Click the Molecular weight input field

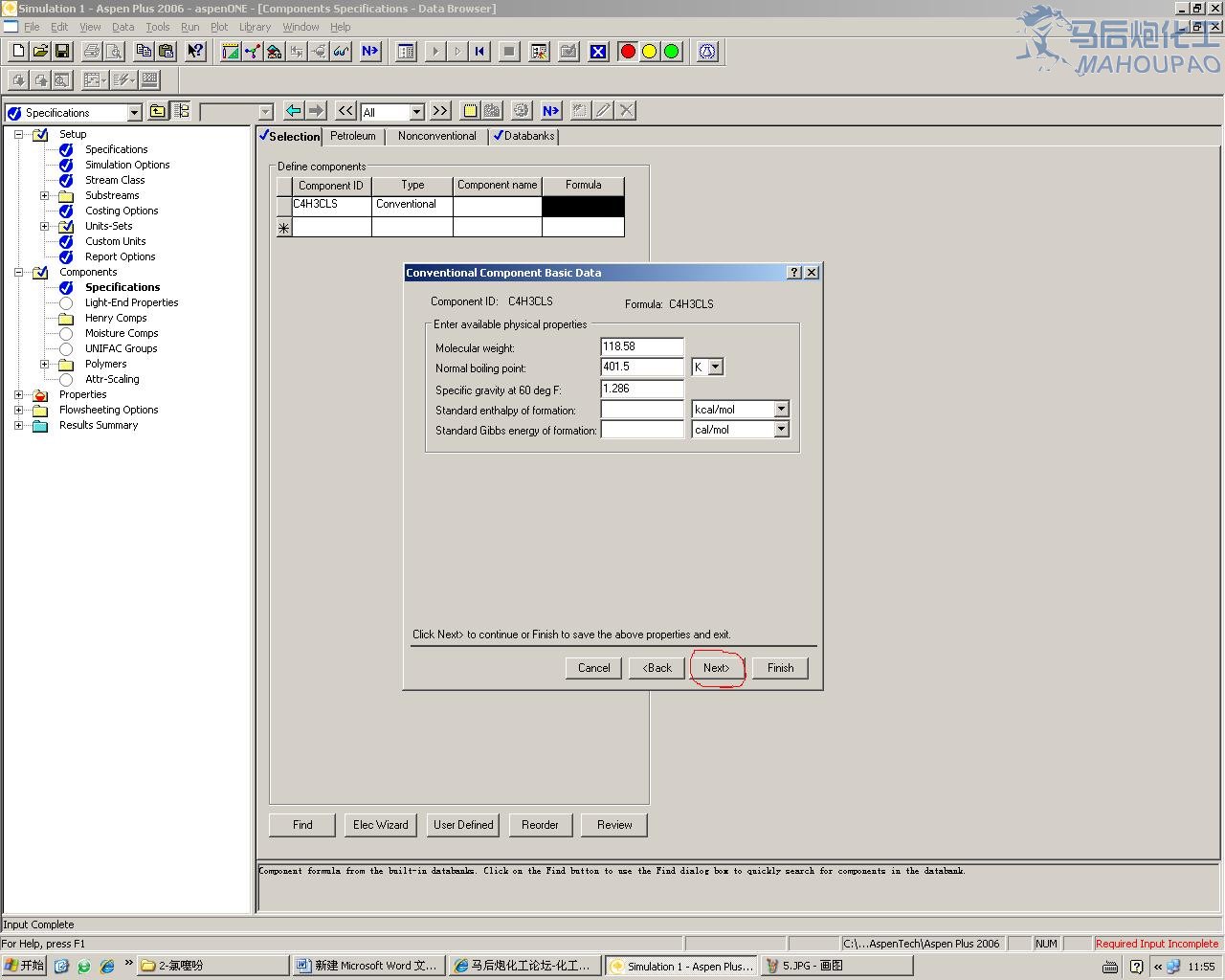coord(641,346)
